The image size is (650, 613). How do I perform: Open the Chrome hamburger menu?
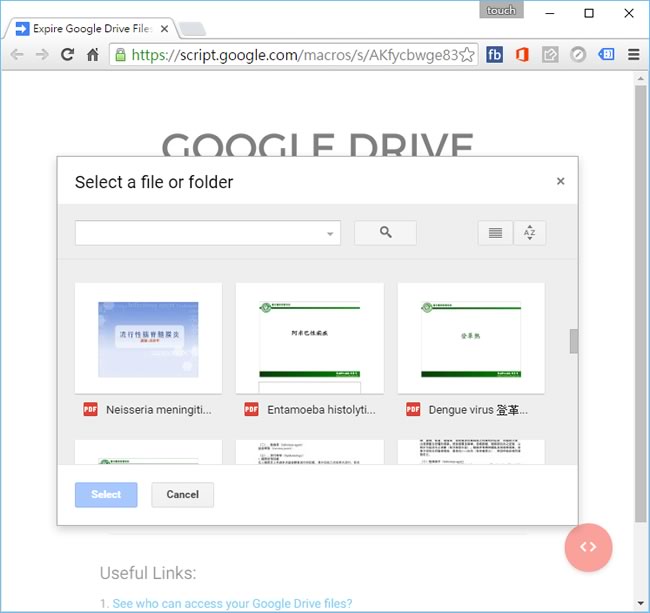(633, 54)
